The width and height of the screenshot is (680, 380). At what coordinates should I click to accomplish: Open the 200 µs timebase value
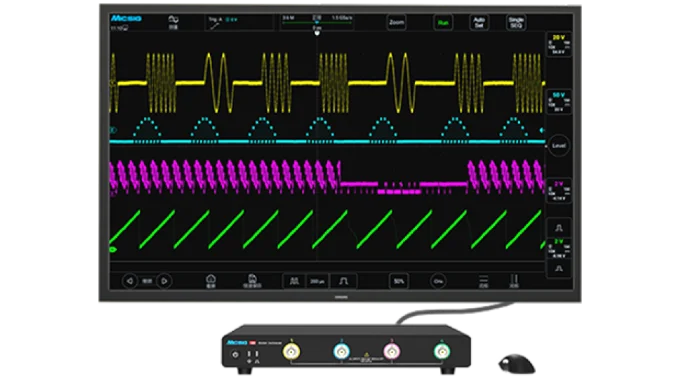pyautogui.click(x=317, y=282)
